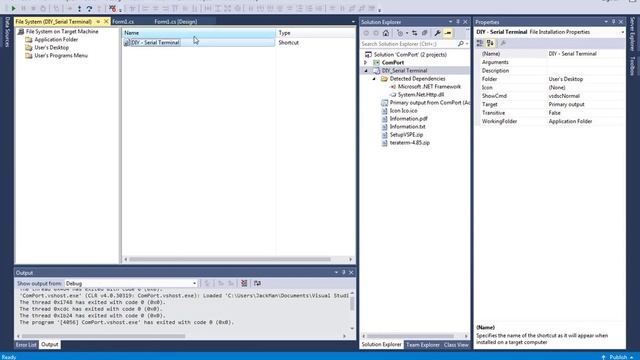Click the Back arrow in Solution Explorer toolbar
The height and width of the screenshot is (360, 640).
pyautogui.click(x=366, y=33)
